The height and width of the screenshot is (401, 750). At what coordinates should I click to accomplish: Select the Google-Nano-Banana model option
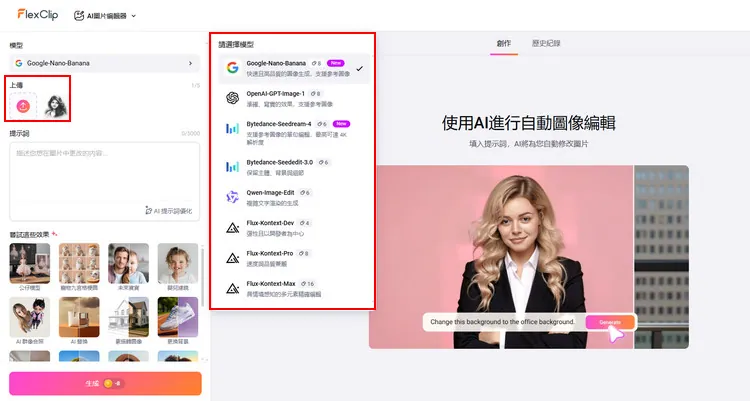click(x=294, y=68)
